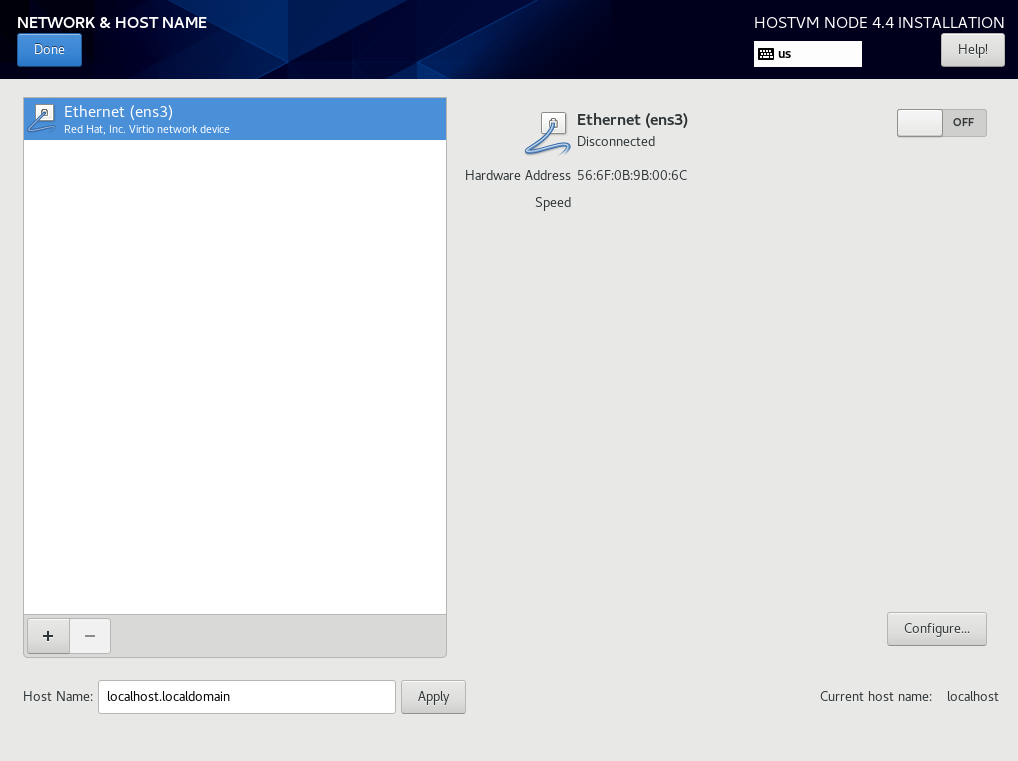Open the Help! documentation button
Image resolution: width=1018 pixels, height=761 pixels.
(973, 50)
